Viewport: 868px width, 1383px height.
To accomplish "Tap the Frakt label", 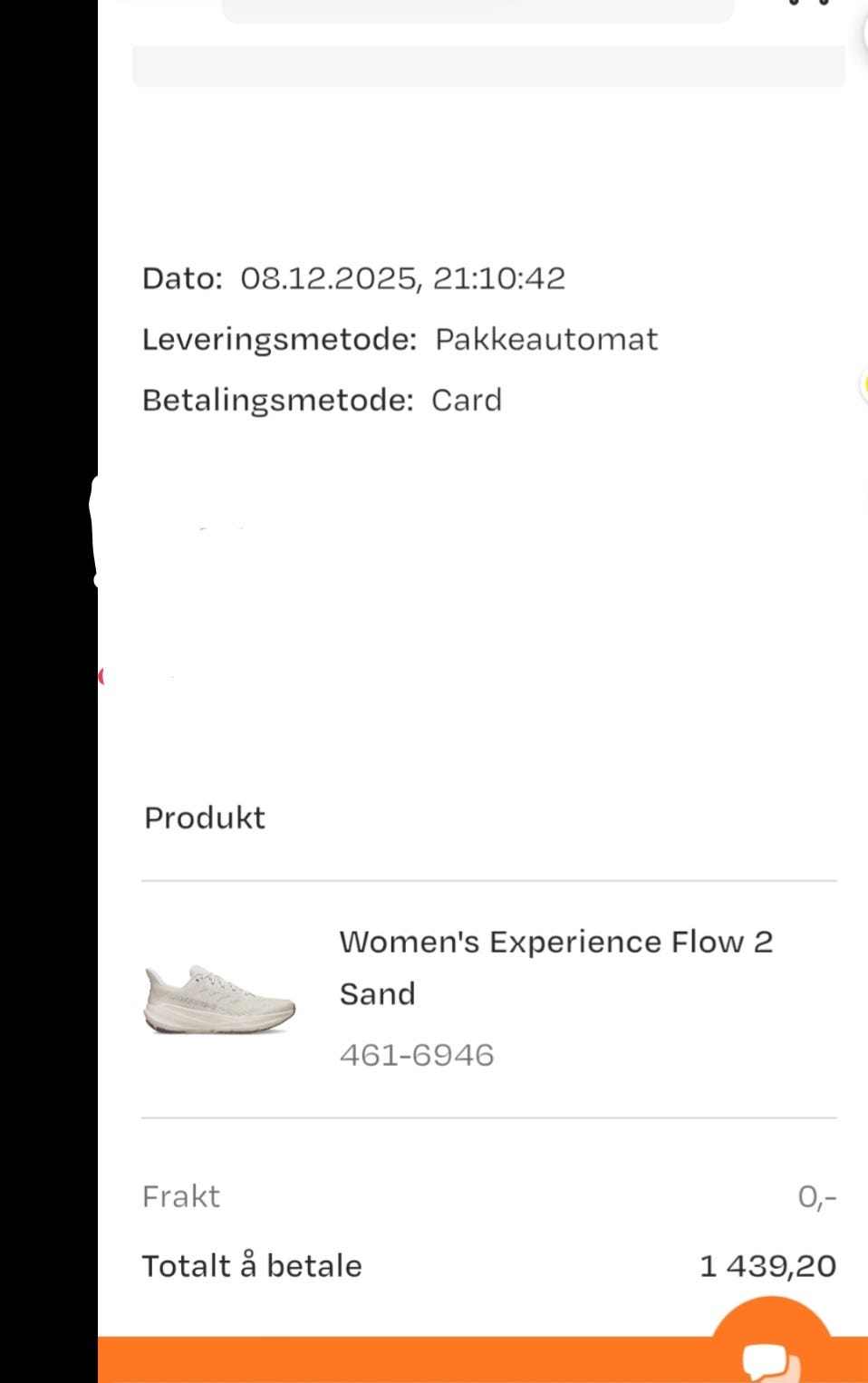I will 181,1196.
